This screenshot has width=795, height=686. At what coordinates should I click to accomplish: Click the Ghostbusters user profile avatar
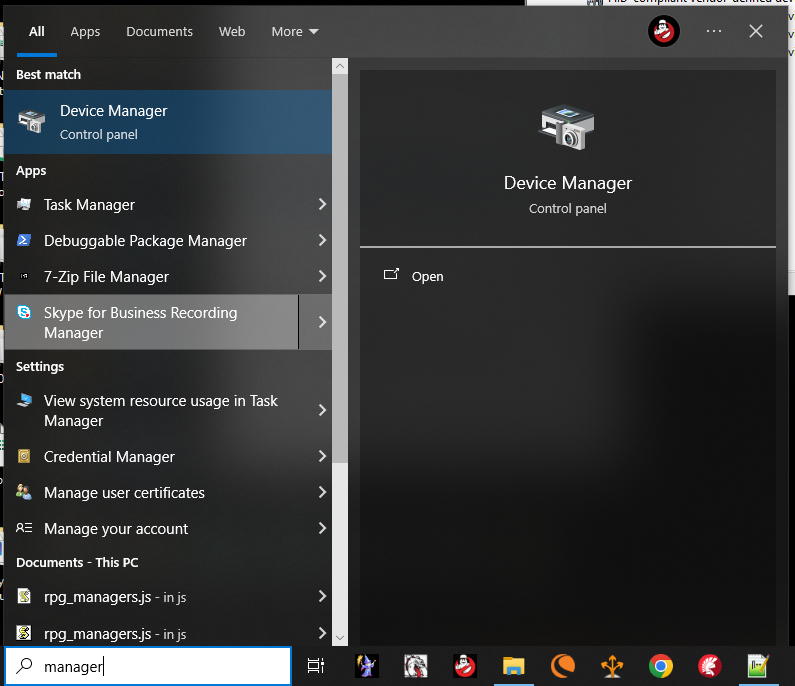coord(664,31)
